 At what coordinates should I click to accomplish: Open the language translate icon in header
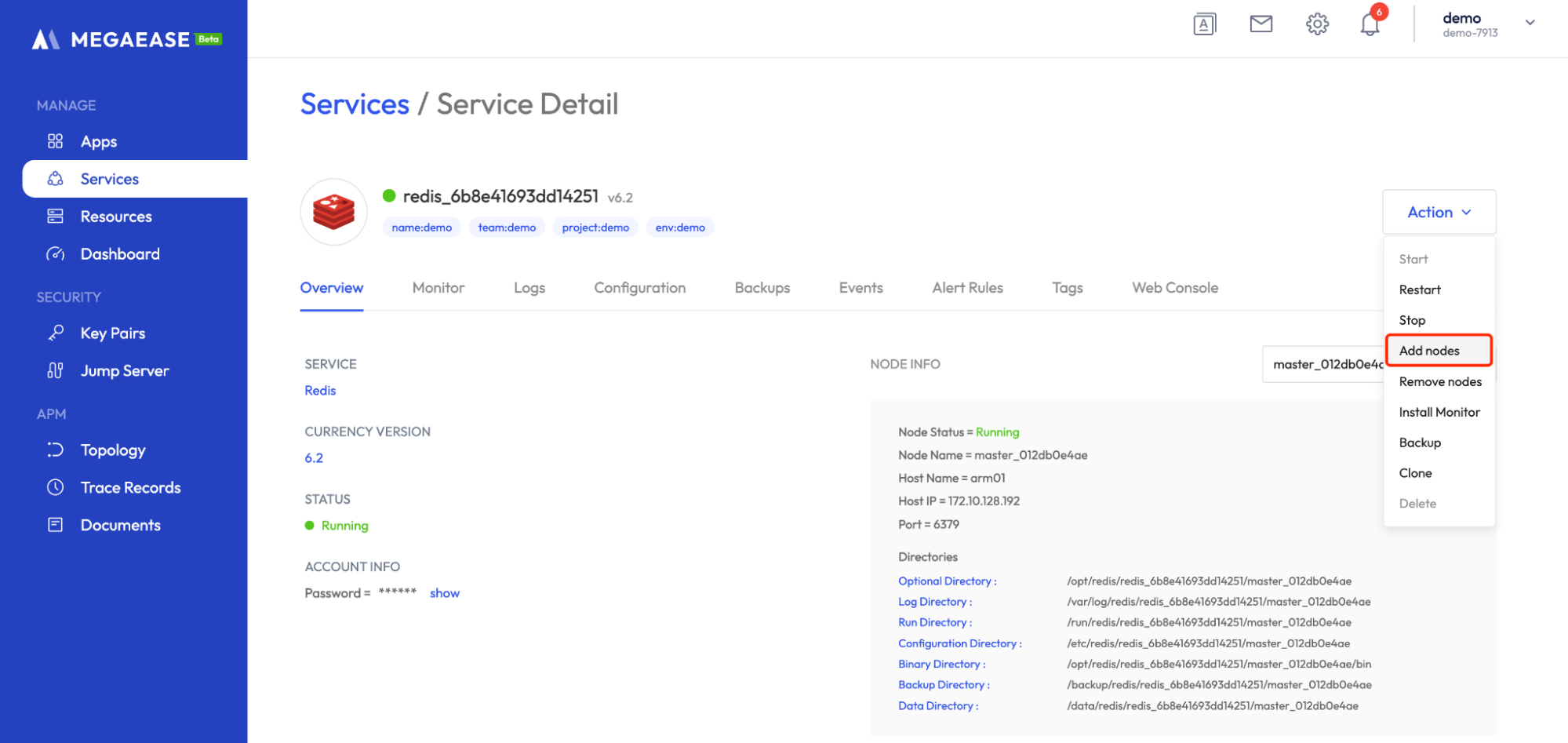[x=1205, y=24]
